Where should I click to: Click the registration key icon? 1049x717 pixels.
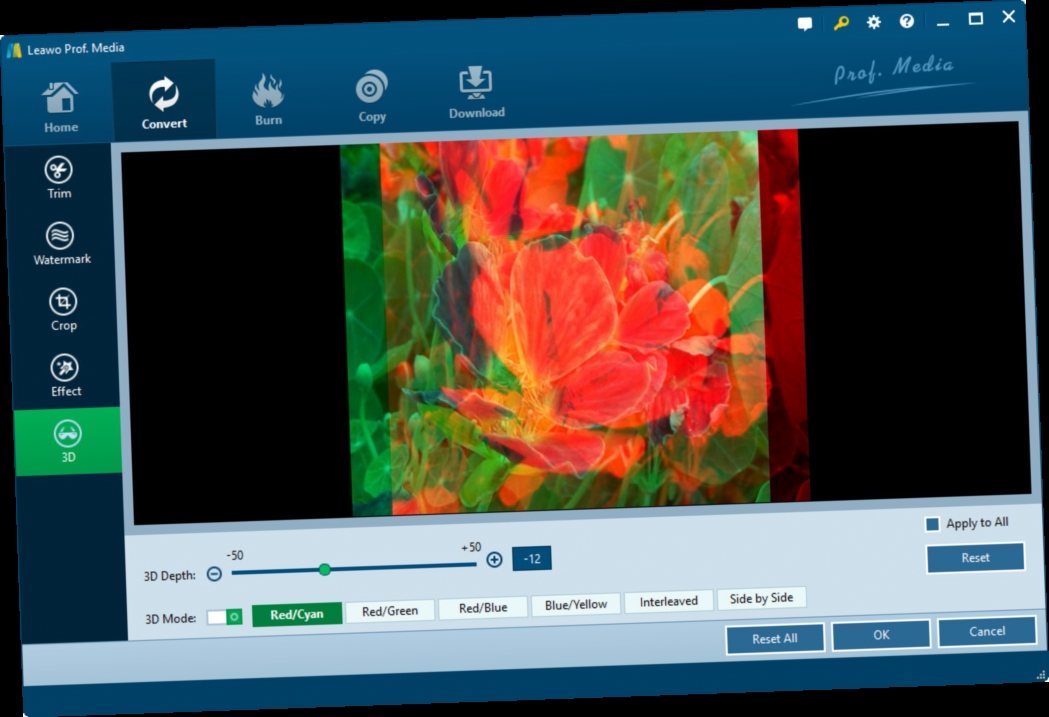839,21
